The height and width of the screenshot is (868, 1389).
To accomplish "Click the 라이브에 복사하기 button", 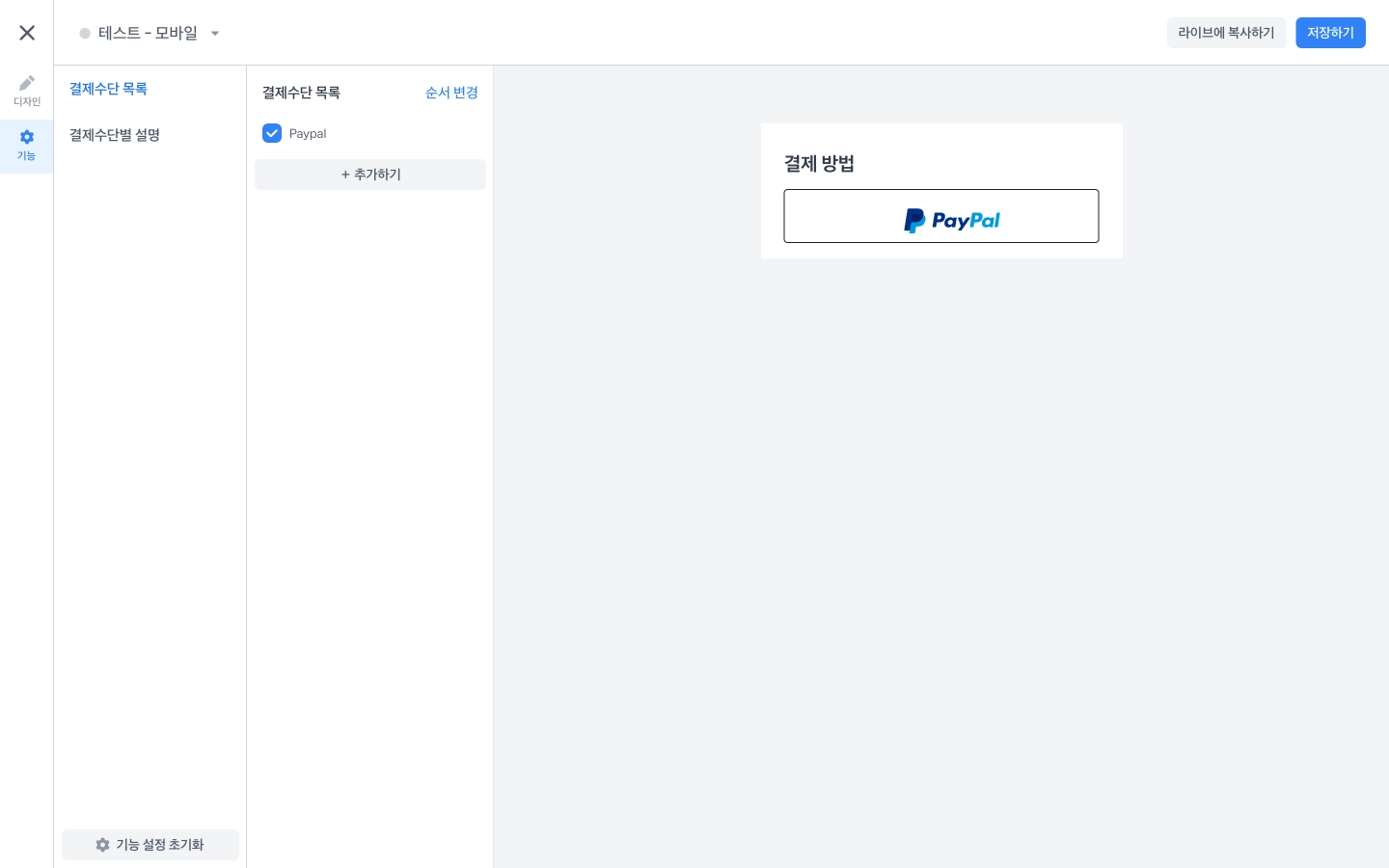I will (1226, 33).
